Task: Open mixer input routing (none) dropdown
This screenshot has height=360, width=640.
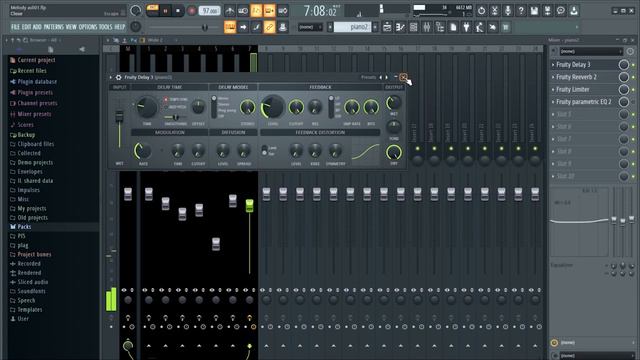Action: point(591,51)
